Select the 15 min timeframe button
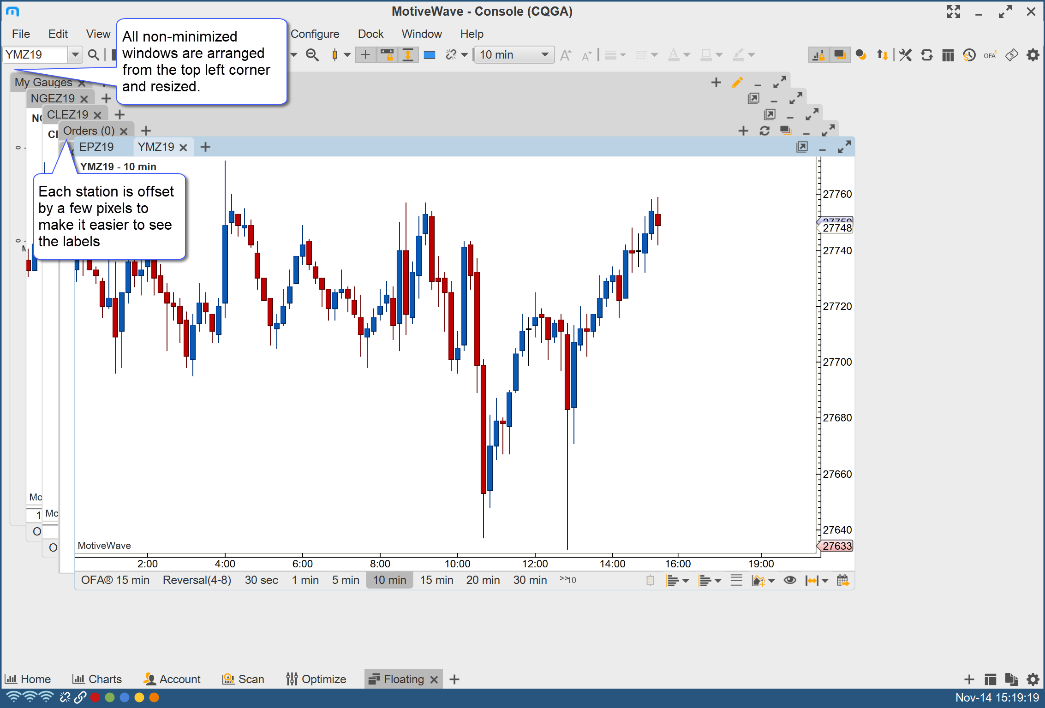Viewport: 1045px width, 708px height. pos(436,580)
